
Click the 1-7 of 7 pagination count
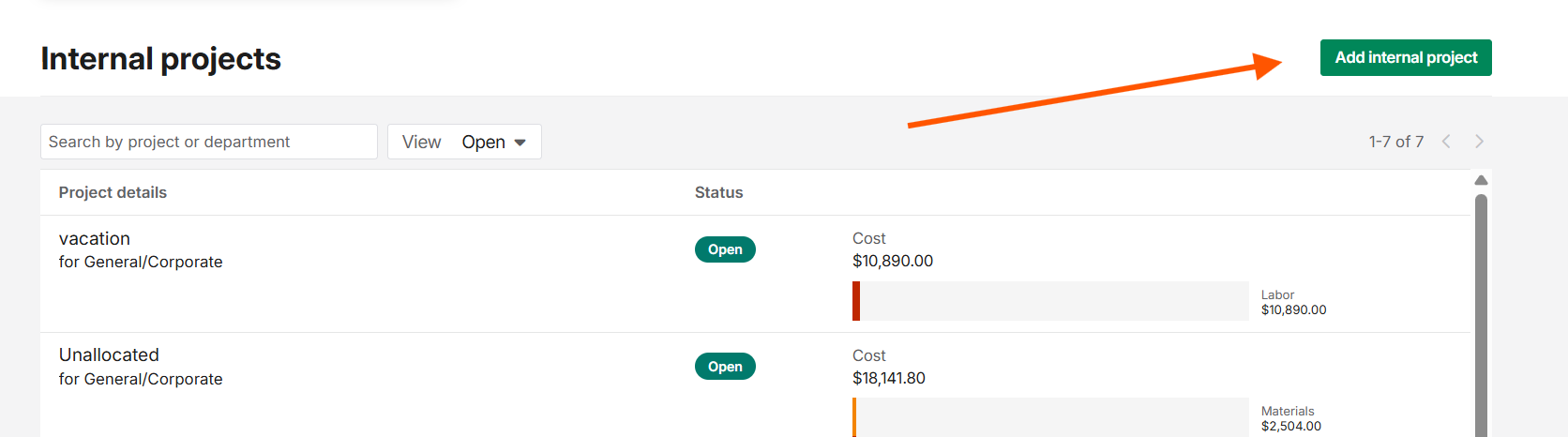pyautogui.click(x=1395, y=142)
